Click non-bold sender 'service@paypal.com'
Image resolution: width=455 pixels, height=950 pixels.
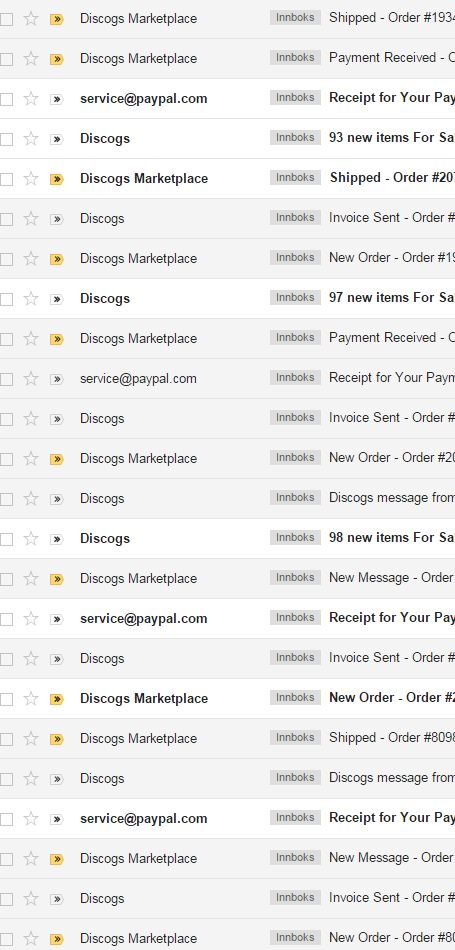coord(138,379)
